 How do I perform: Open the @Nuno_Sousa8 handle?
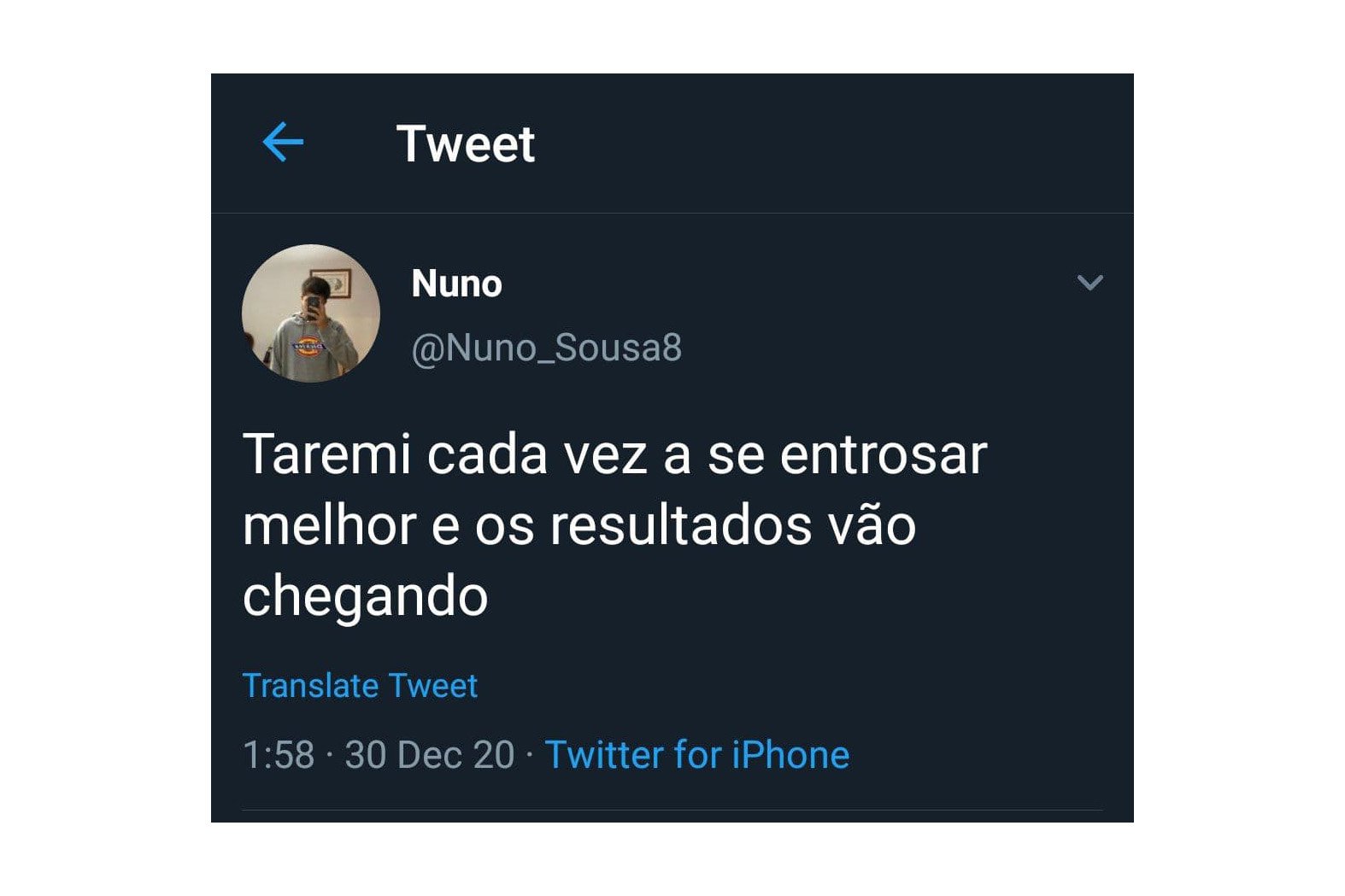coord(547,348)
